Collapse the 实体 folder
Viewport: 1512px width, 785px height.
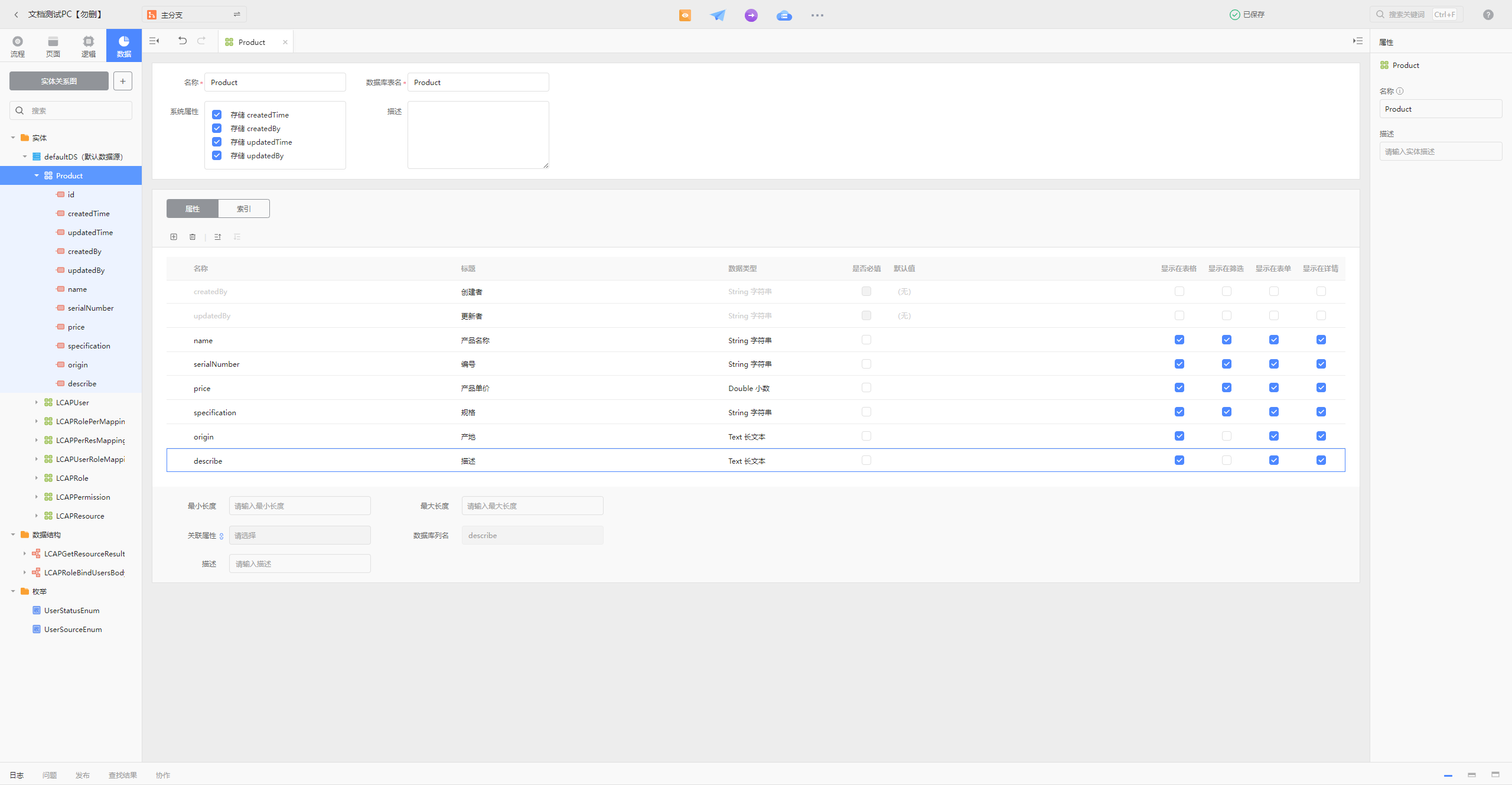[13, 138]
